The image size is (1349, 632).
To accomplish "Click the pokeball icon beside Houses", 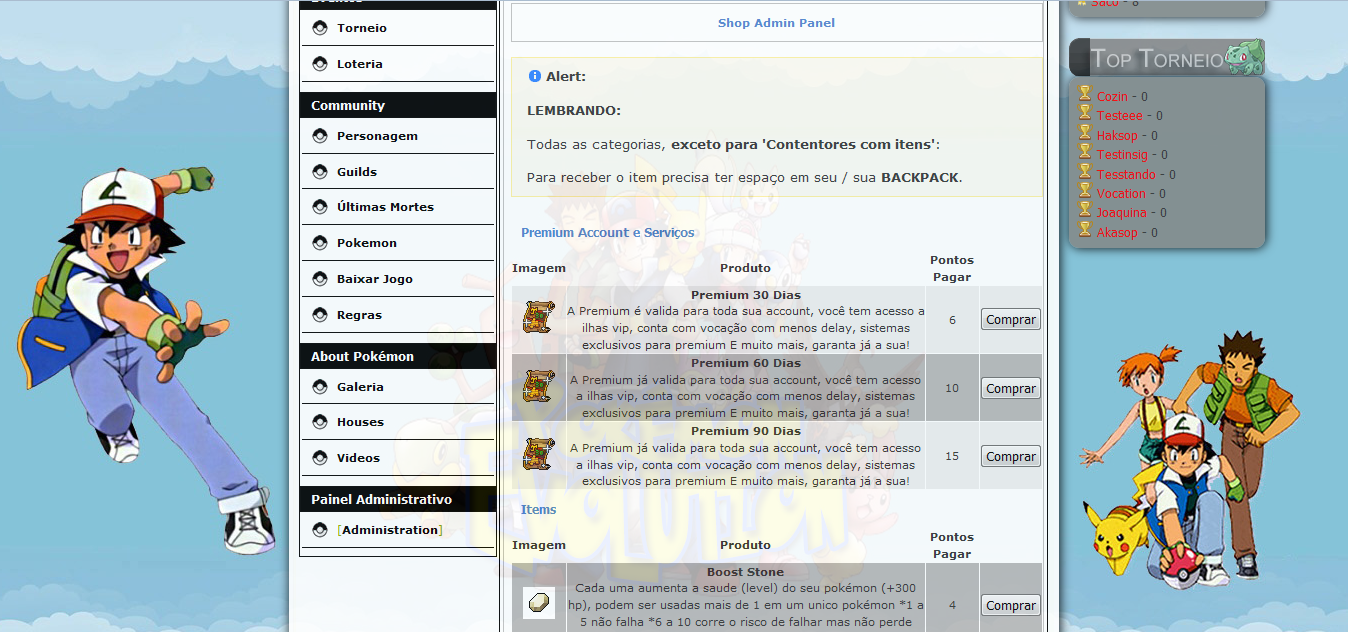I will tap(320, 422).
